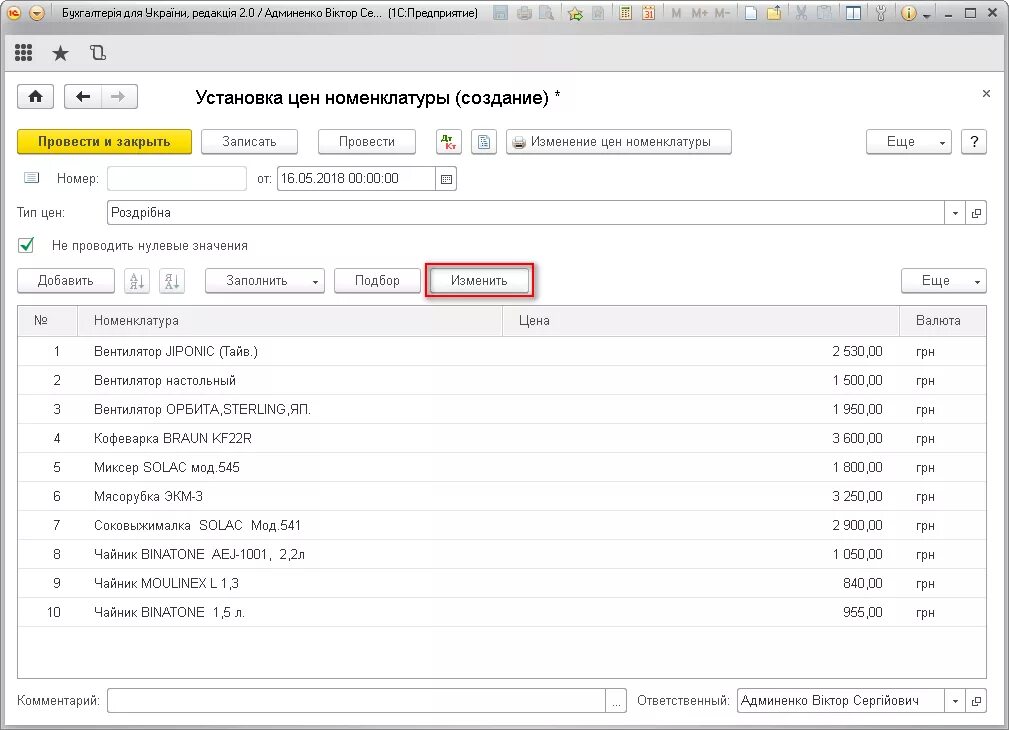Click the Изменить button
1009x730 pixels.
tap(479, 281)
